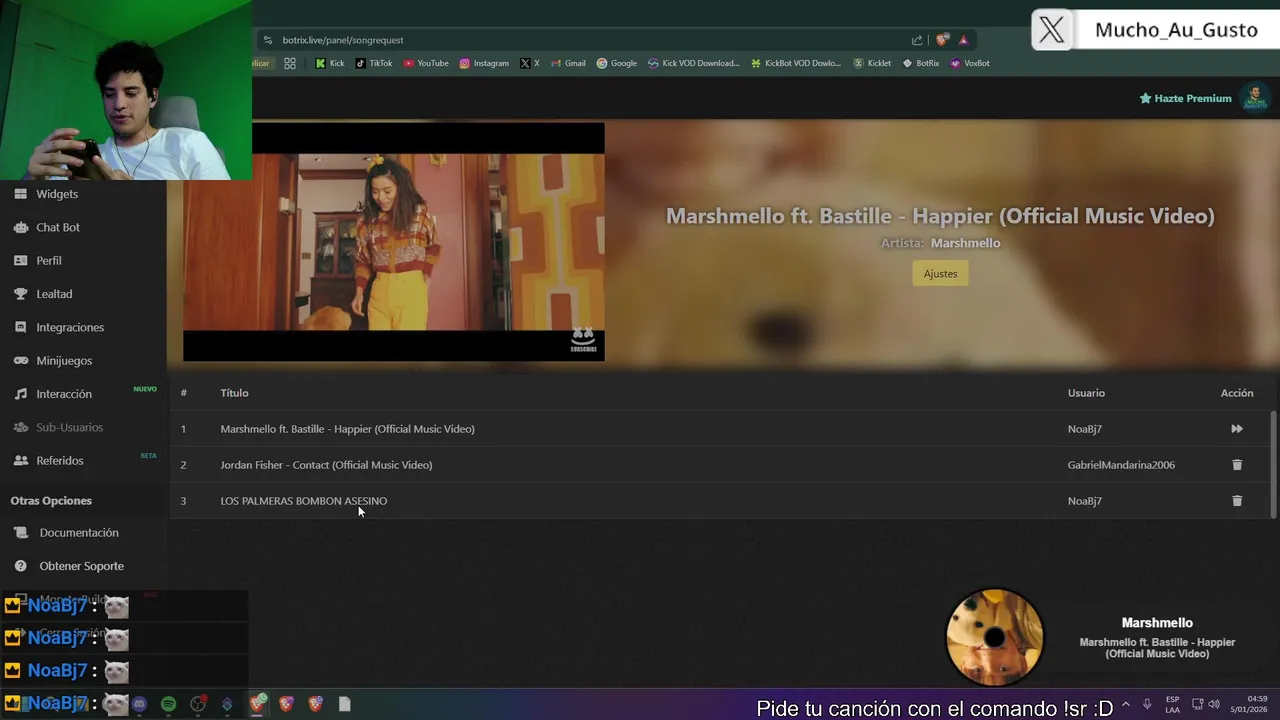Open the Kick bookmark
The height and width of the screenshot is (720, 1280).
click(329, 63)
